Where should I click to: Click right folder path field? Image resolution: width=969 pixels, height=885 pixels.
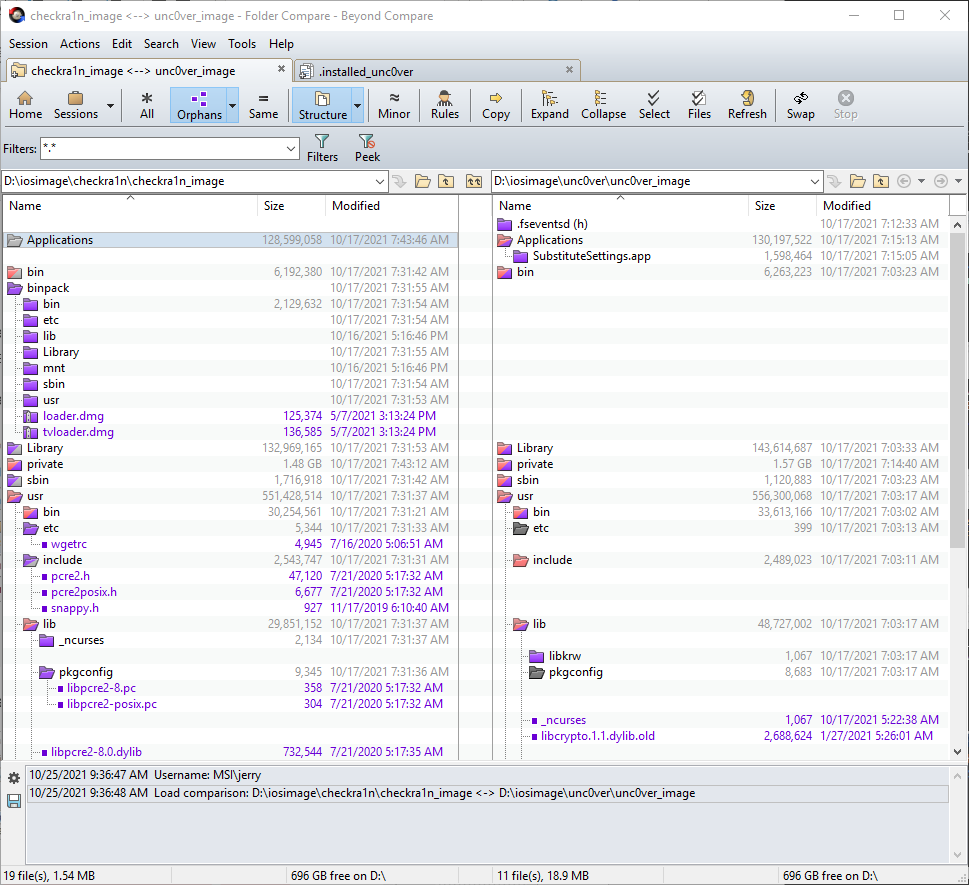pyautogui.click(x=650, y=181)
